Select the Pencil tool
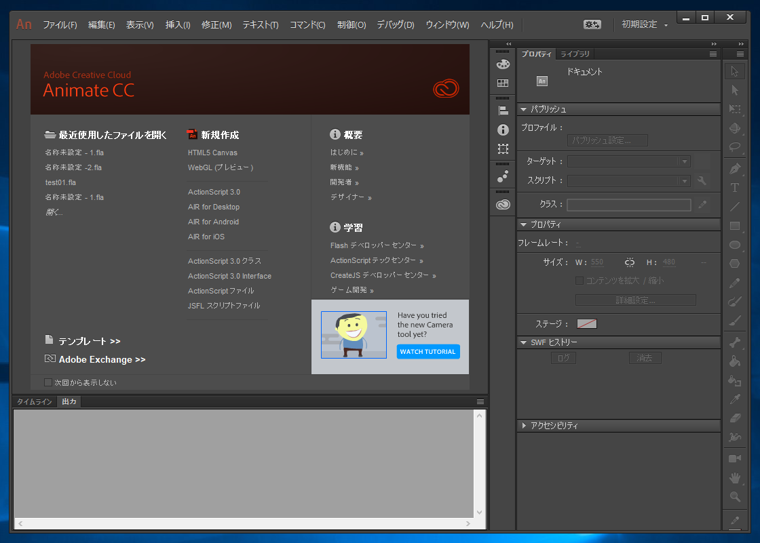 735,283
